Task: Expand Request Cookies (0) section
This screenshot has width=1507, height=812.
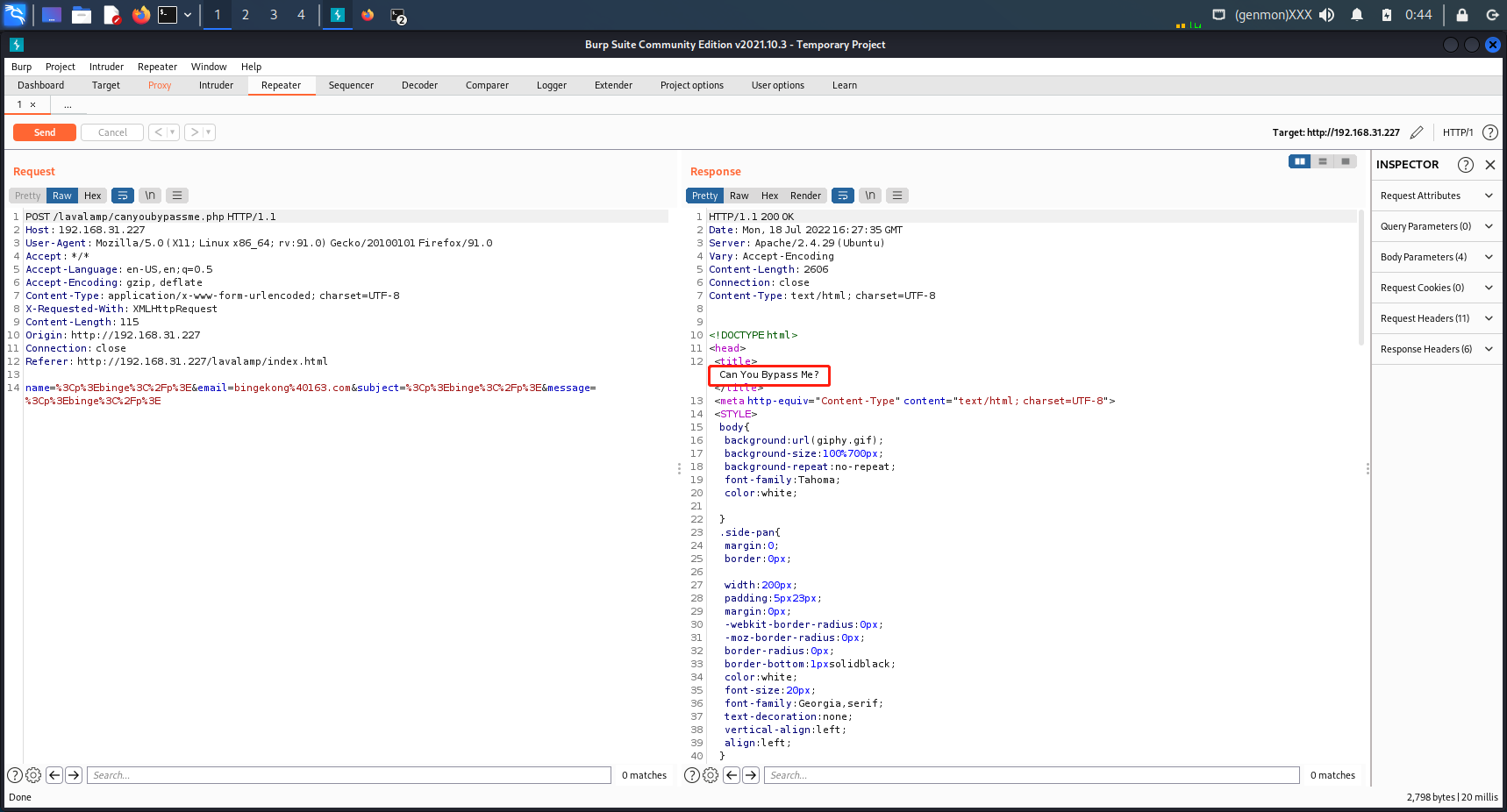Action: (x=1437, y=288)
